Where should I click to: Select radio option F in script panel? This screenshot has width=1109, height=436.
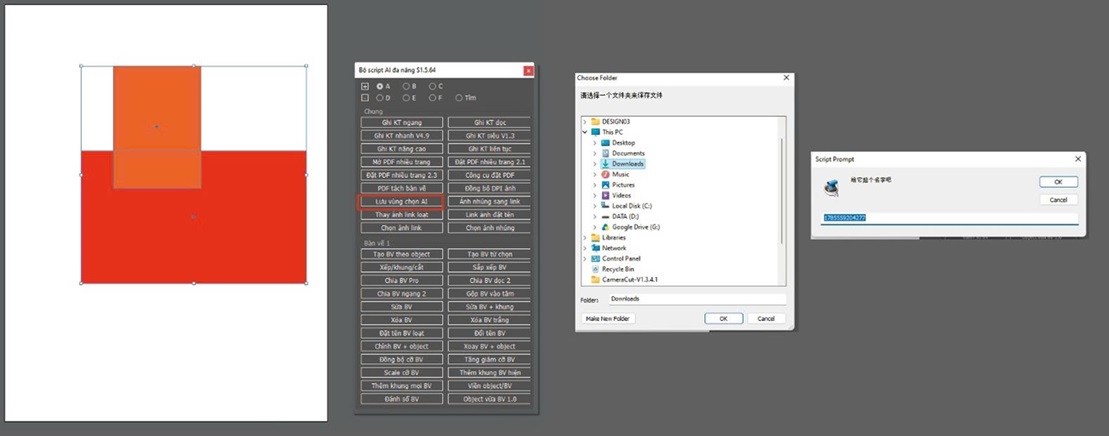click(431, 98)
